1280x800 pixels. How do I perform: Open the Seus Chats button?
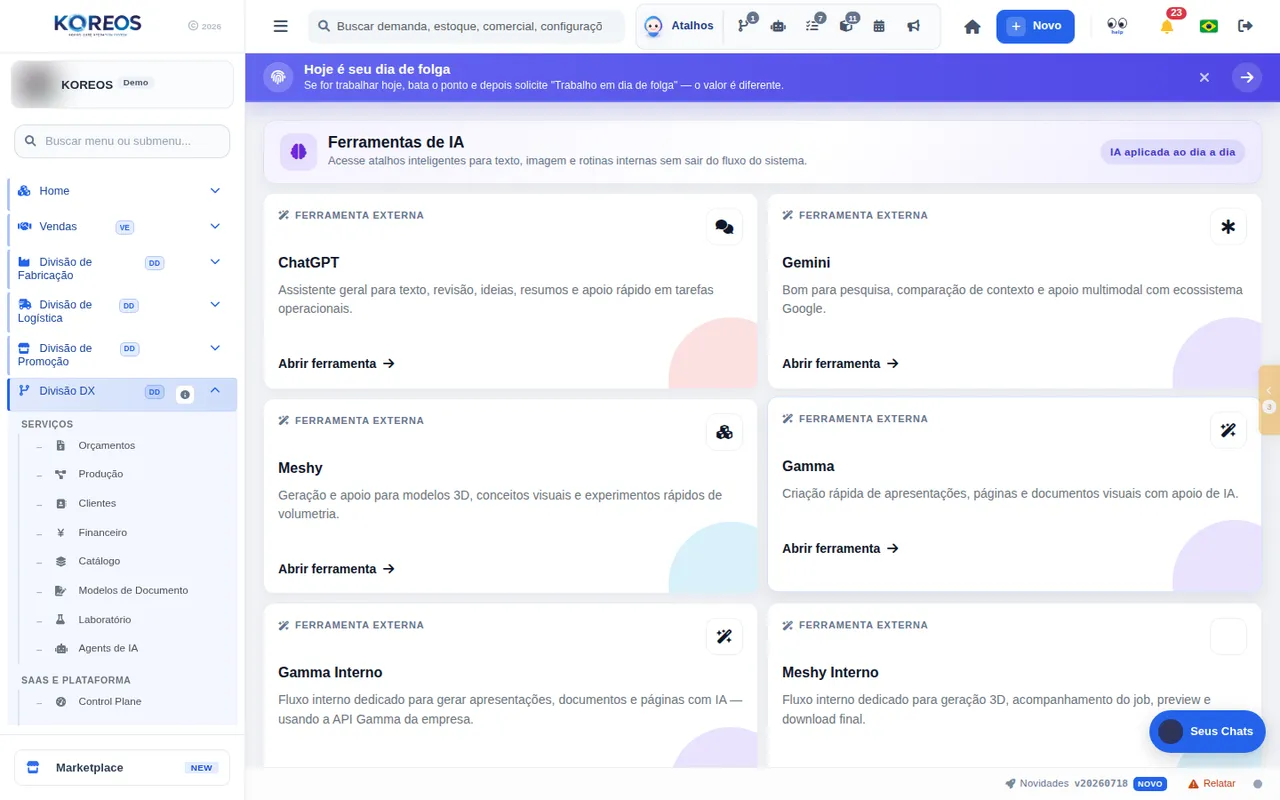[x=1207, y=731]
